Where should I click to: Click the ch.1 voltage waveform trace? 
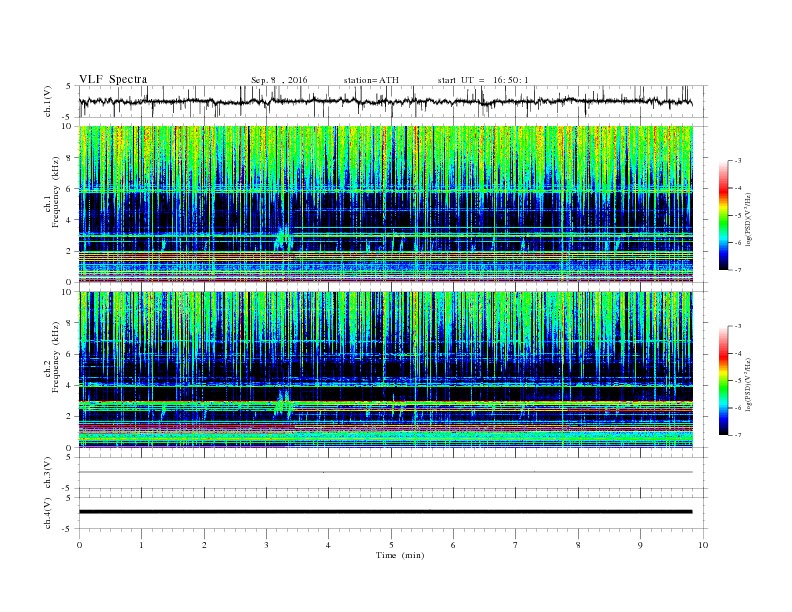click(385, 101)
